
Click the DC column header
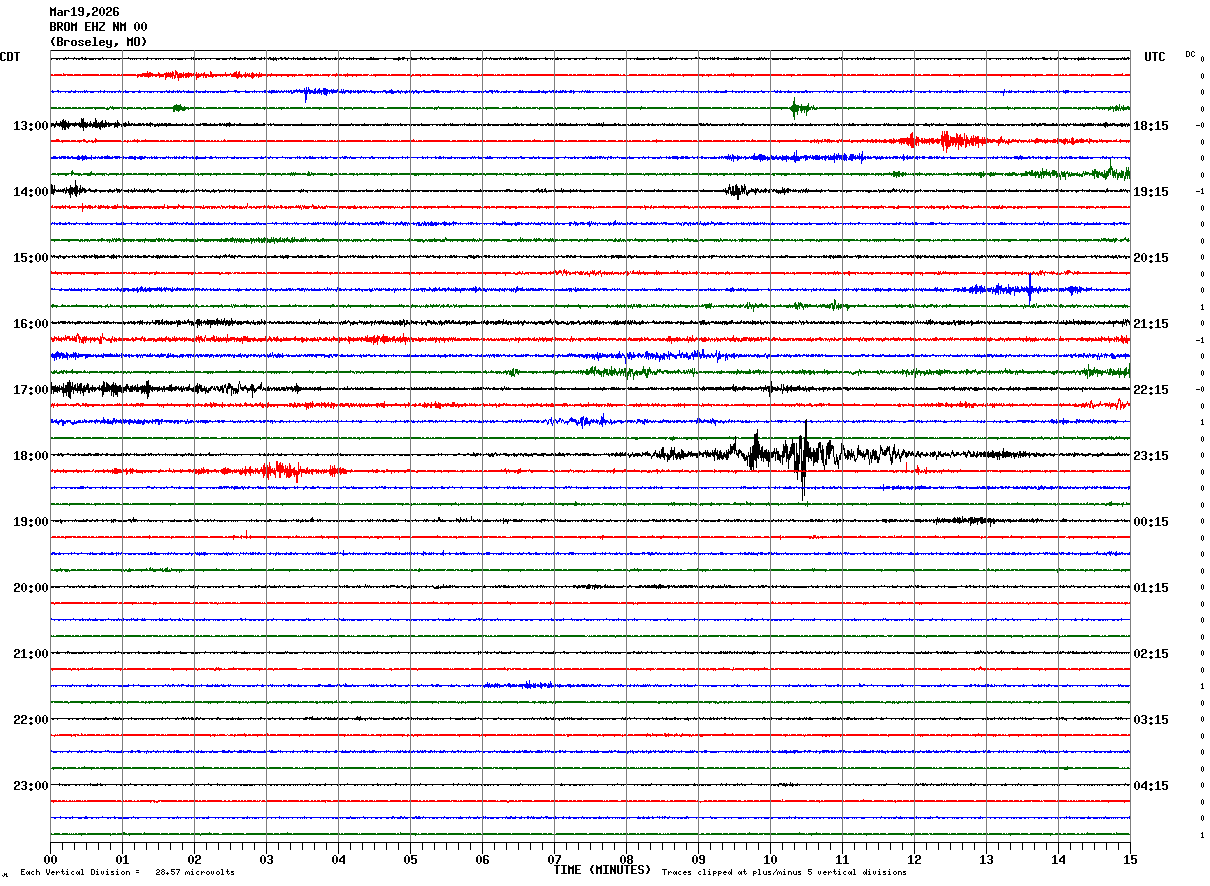[x=1190, y=54]
